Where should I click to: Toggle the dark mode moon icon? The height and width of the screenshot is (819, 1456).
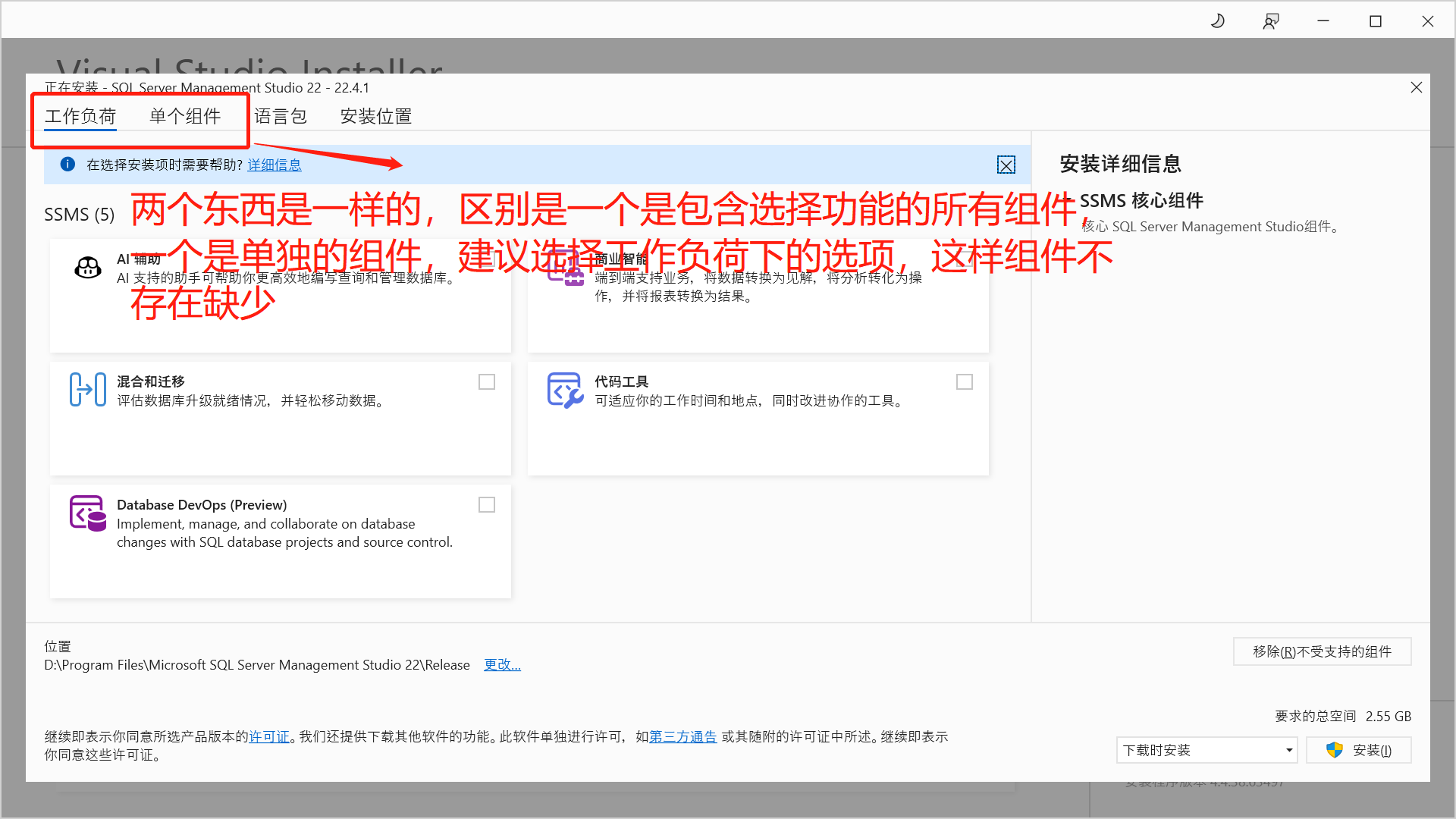click(1218, 21)
